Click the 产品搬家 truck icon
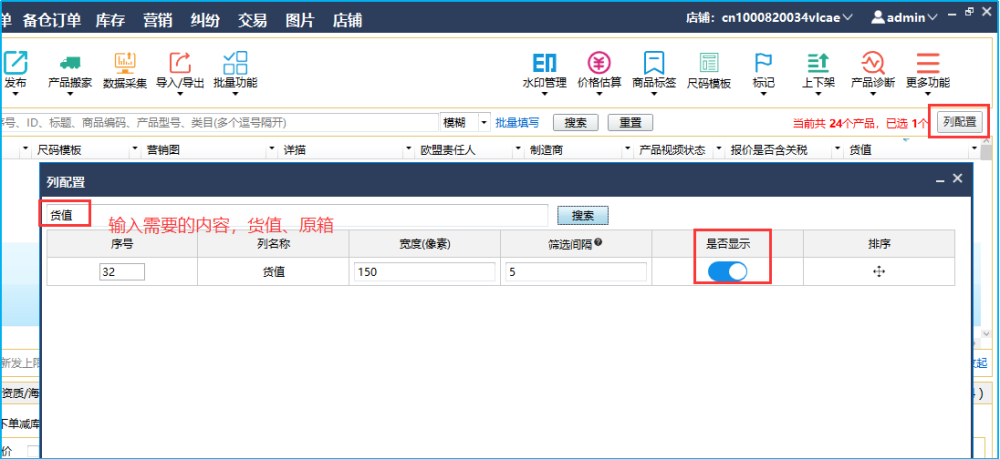 click(70, 62)
